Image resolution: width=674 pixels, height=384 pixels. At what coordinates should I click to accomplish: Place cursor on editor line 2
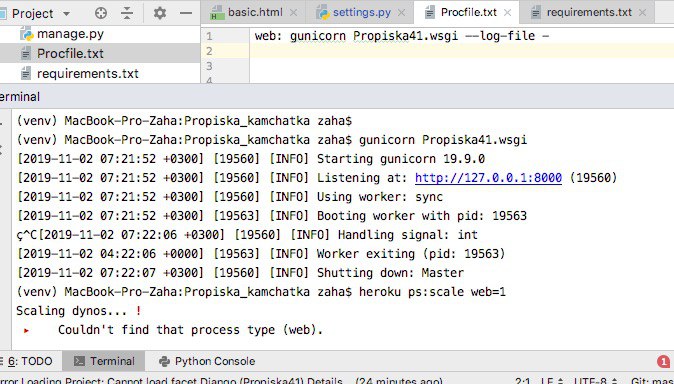click(461, 51)
